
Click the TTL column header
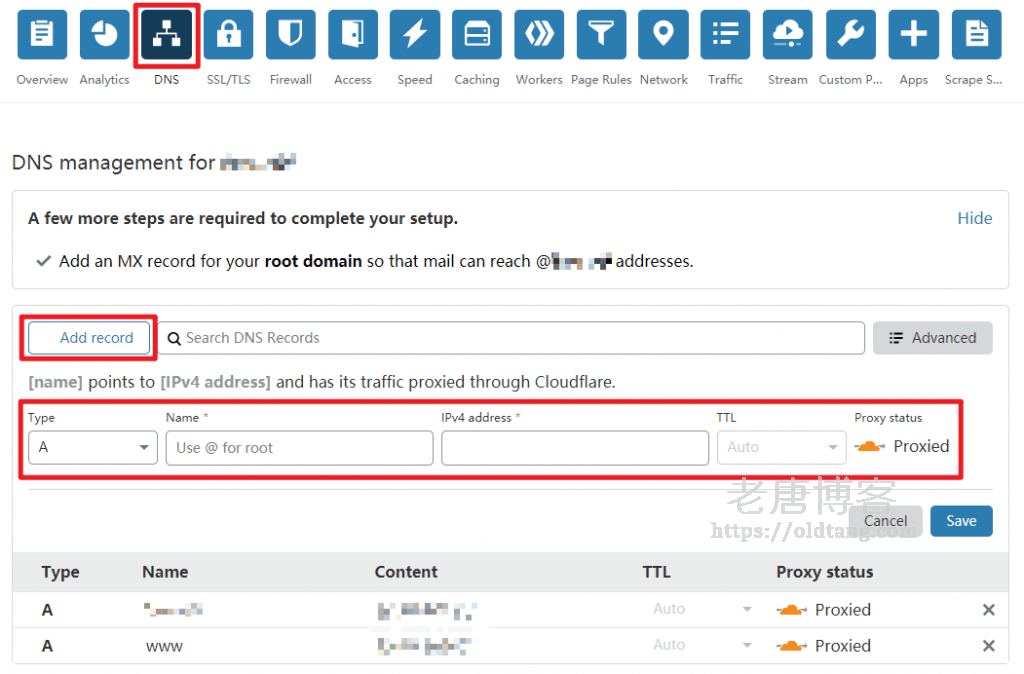click(x=656, y=572)
